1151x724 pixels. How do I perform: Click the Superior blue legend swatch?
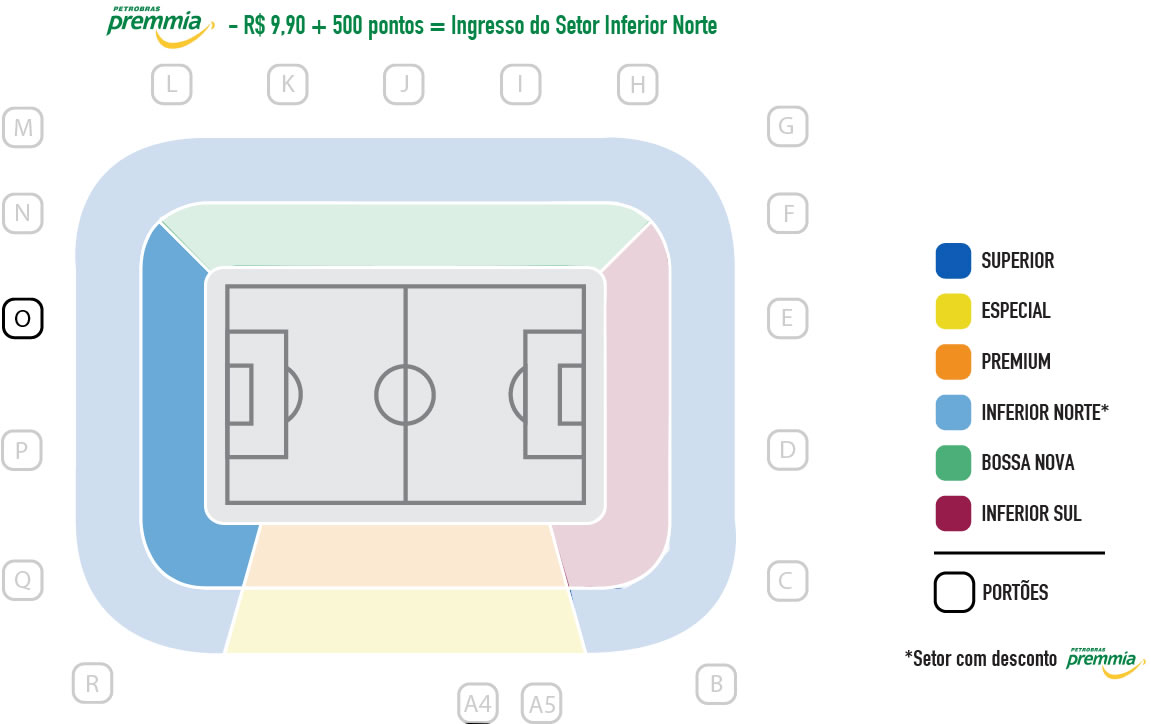point(954,261)
